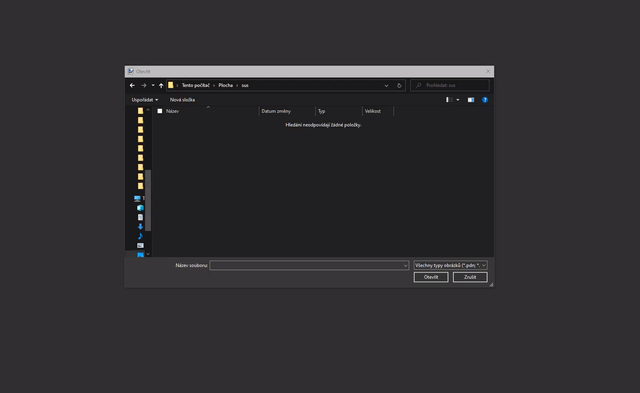Confirm with the Otevřít button
Image resolution: width=640 pixels, height=393 pixels.
click(x=431, y=277)
